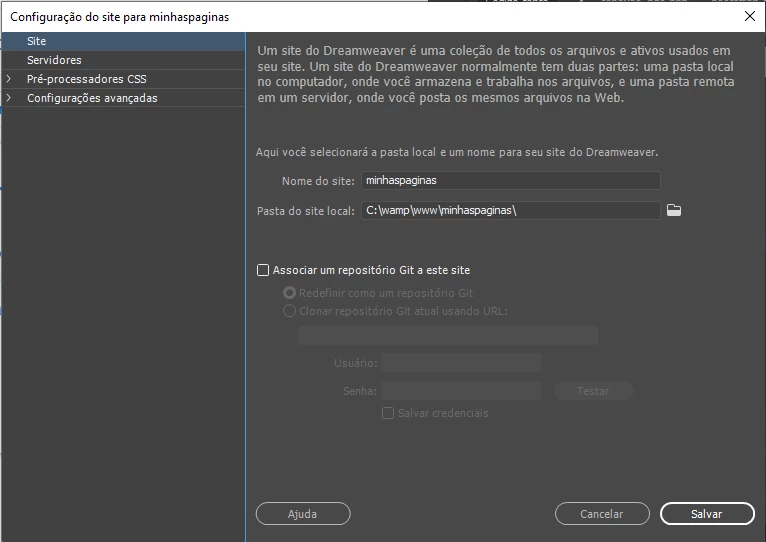Save settings with Salvar button

coord(707,514)
